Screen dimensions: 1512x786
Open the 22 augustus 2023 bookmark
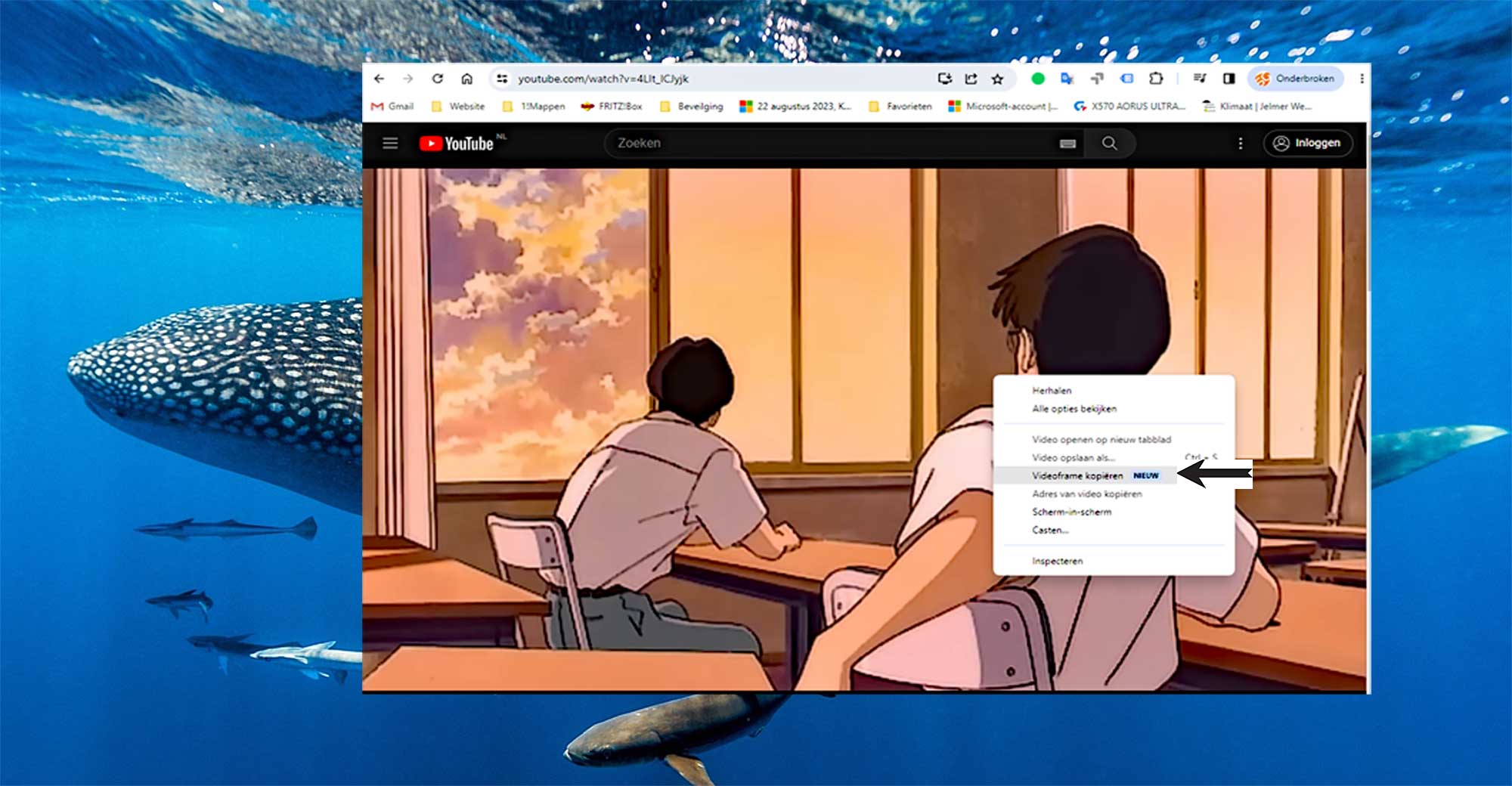pyautogui.click(x=795, y=107)
